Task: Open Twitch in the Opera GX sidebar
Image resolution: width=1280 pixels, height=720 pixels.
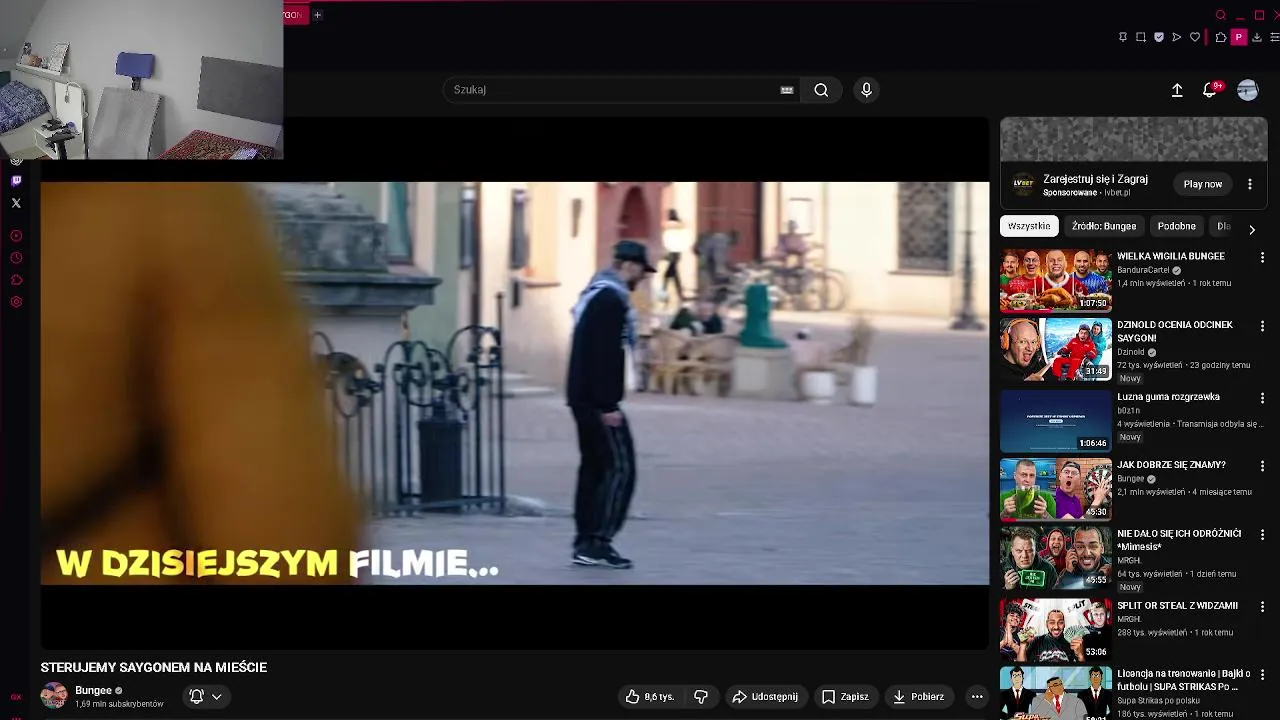Action: pyautogui.click(x=16, y=181)
